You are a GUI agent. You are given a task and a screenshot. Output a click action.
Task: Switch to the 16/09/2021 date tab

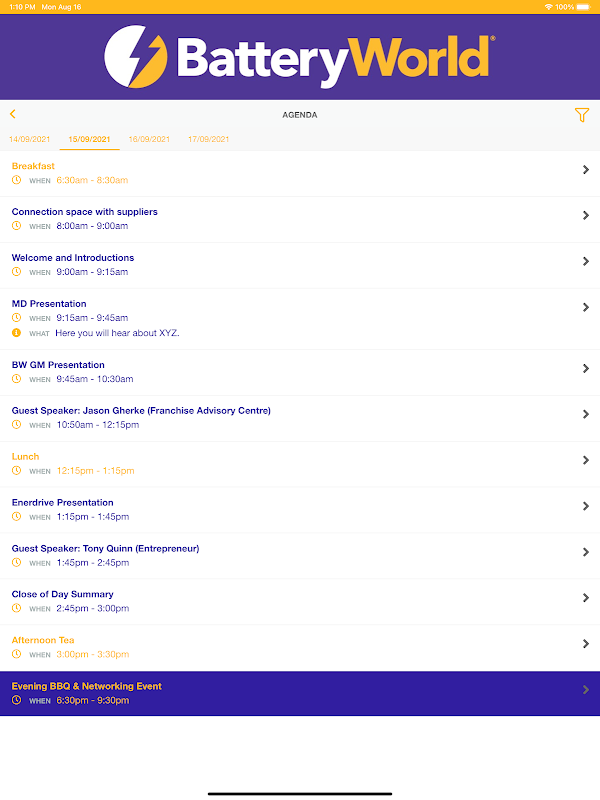149,139
